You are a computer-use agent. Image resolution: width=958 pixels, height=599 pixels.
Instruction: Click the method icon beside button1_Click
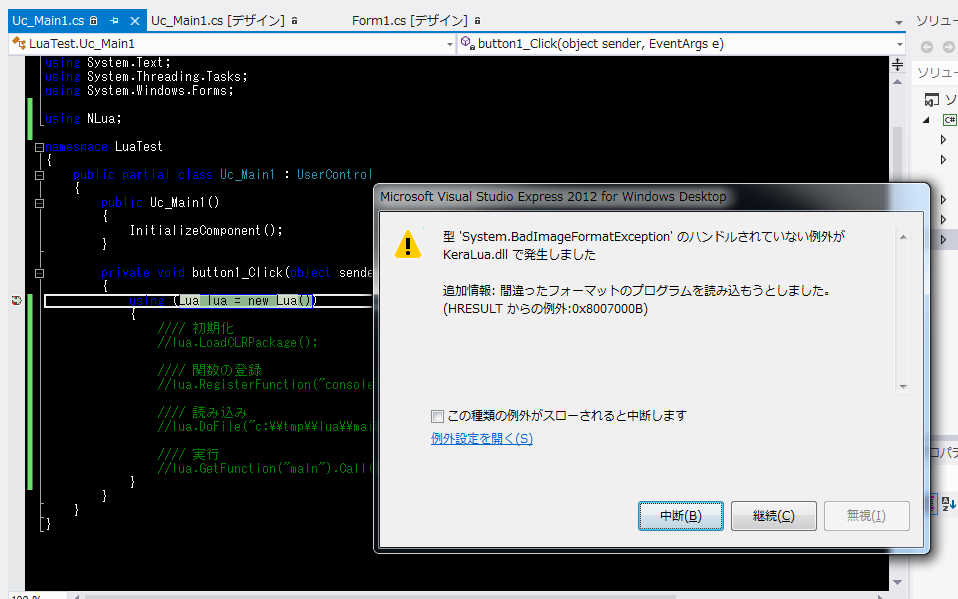(467, 43)
